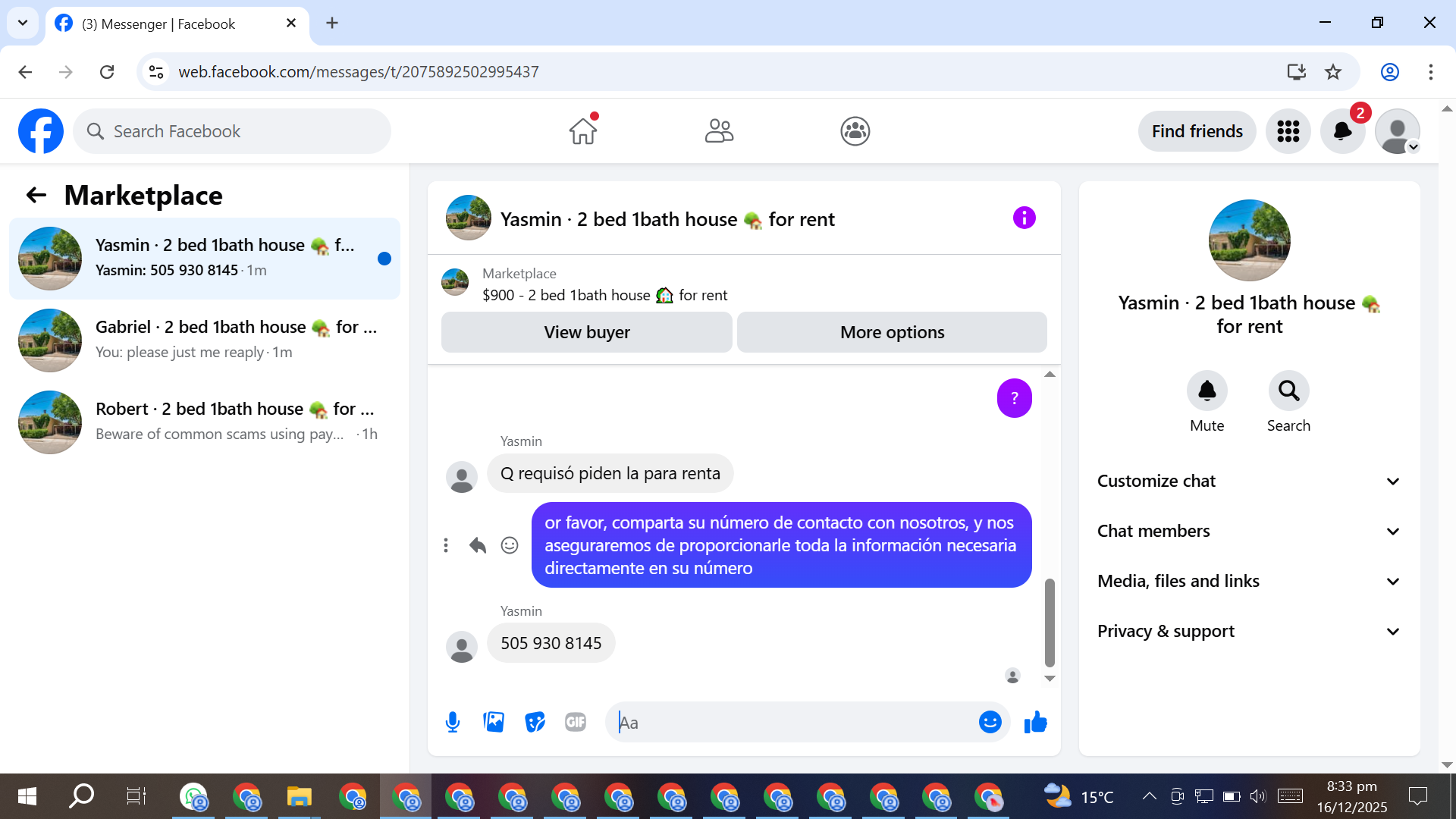1456x819 pixels.
Task: Click the purple question mark bubble
Action: pyautogui.click(x=1014, y=398)
